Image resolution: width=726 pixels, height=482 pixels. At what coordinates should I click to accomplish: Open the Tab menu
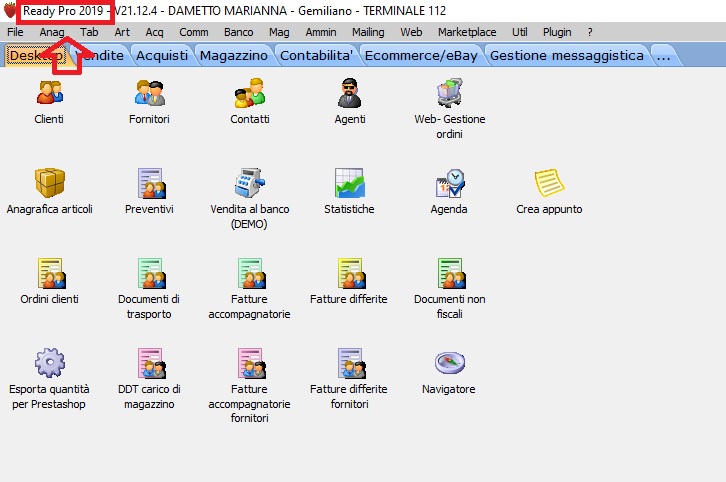[89, 32]
